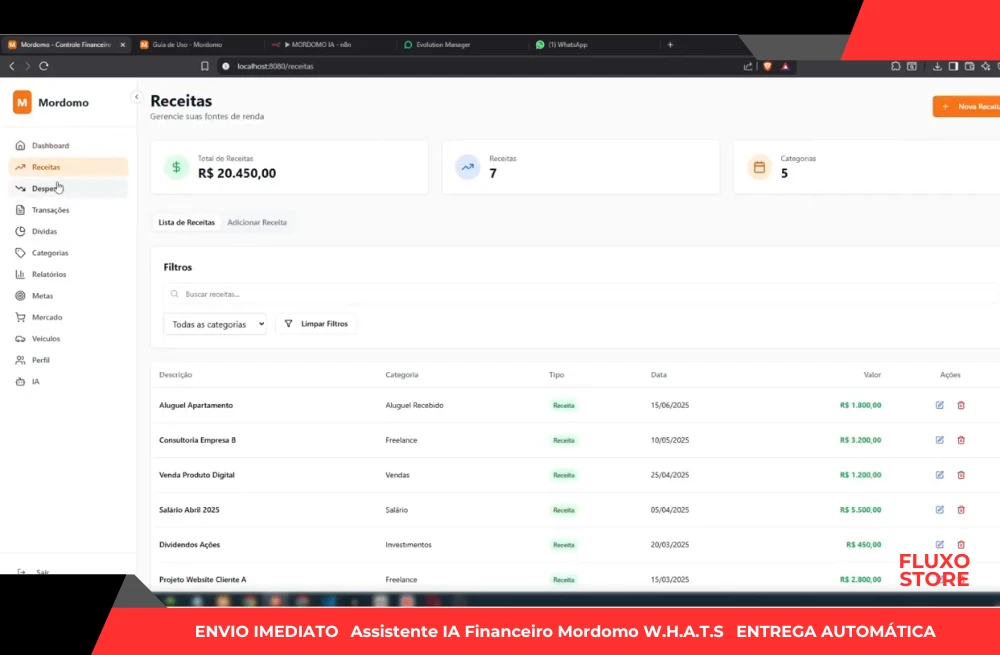The image size is (1000, 655).
Task: Expand the Todas as categorias dropdown
Action: point(215,324)
